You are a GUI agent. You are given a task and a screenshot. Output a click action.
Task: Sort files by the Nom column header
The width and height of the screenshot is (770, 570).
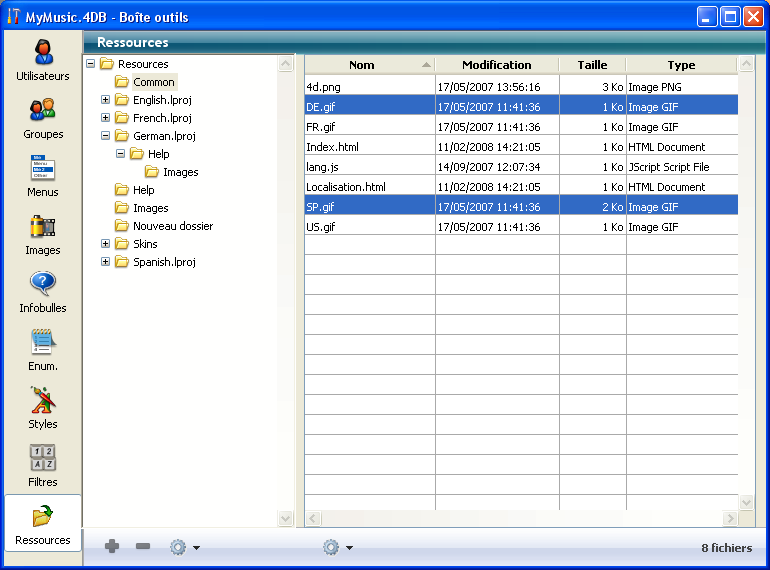[x=362, y=65]
